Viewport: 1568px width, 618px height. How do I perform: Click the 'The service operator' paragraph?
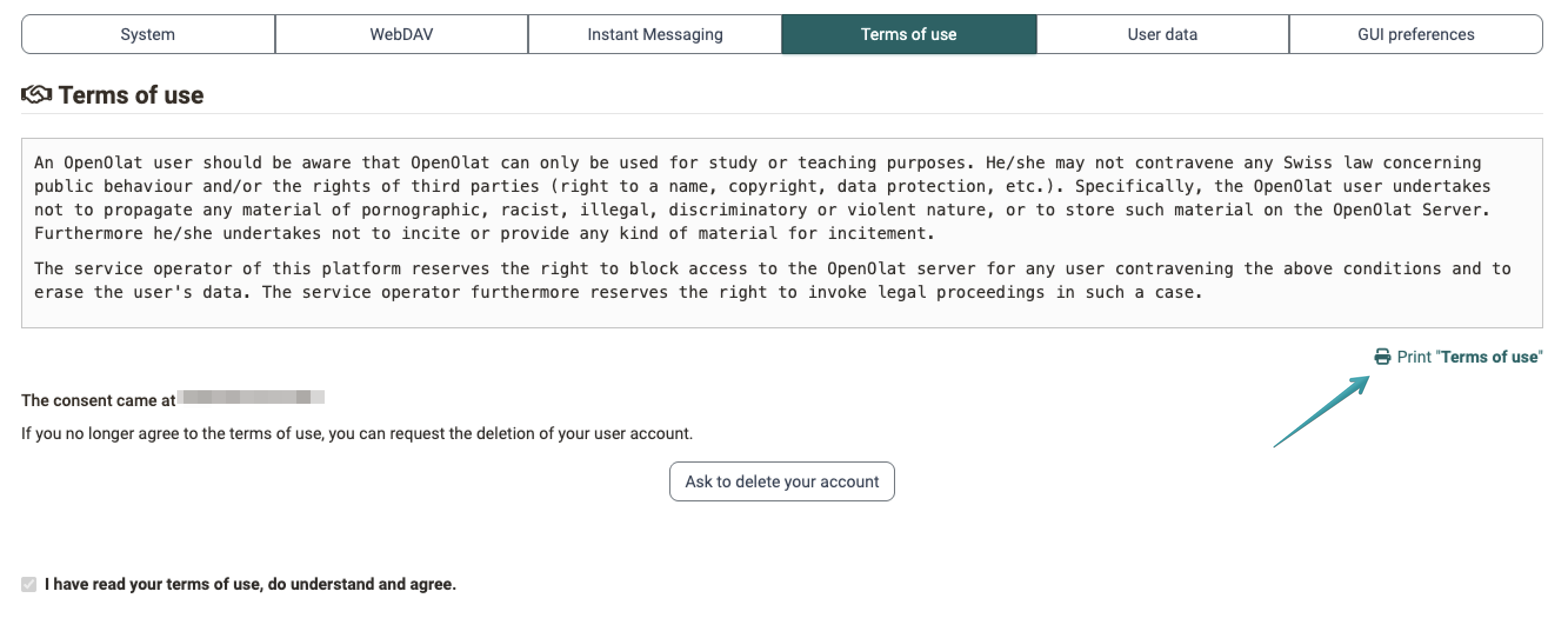click(772, 281)
